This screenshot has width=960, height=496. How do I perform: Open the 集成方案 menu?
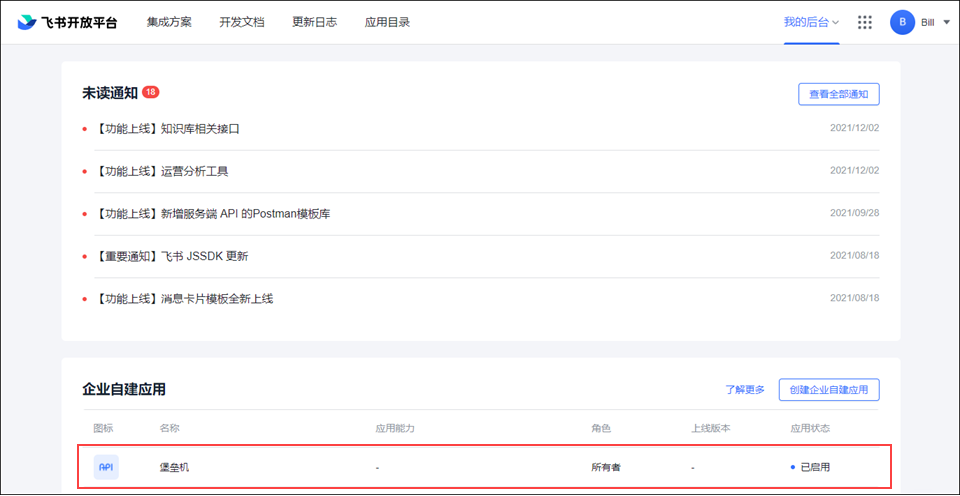(169, 22)
